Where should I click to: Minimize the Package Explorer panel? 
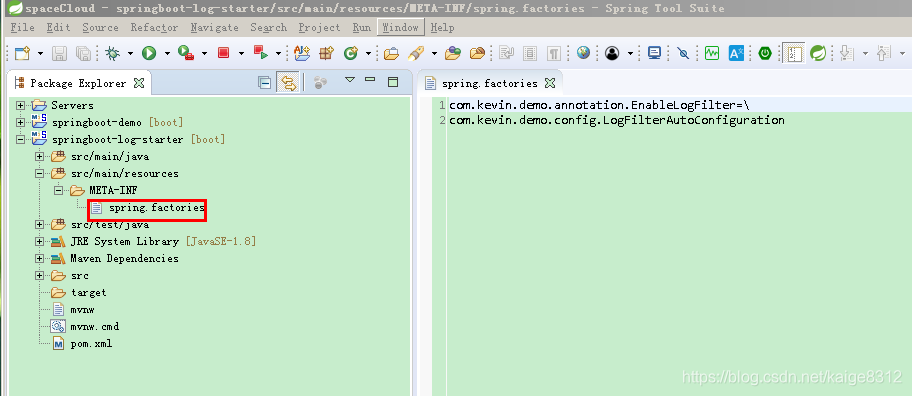370,80
